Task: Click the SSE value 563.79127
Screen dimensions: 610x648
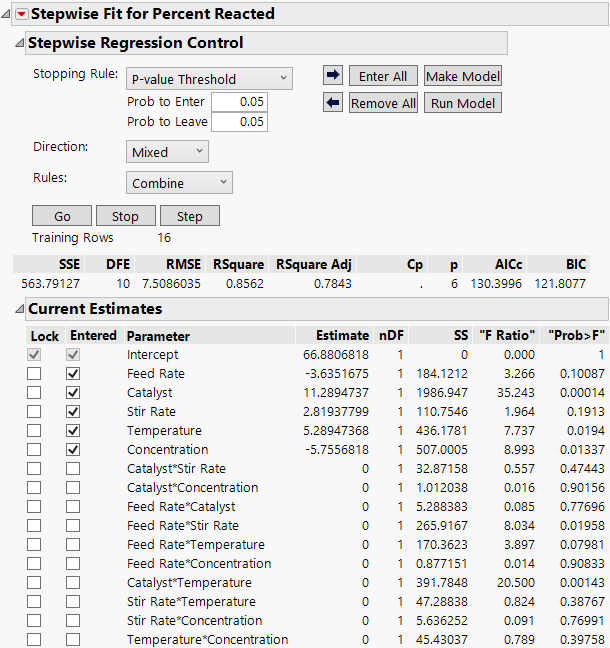Action: (50, 284)
